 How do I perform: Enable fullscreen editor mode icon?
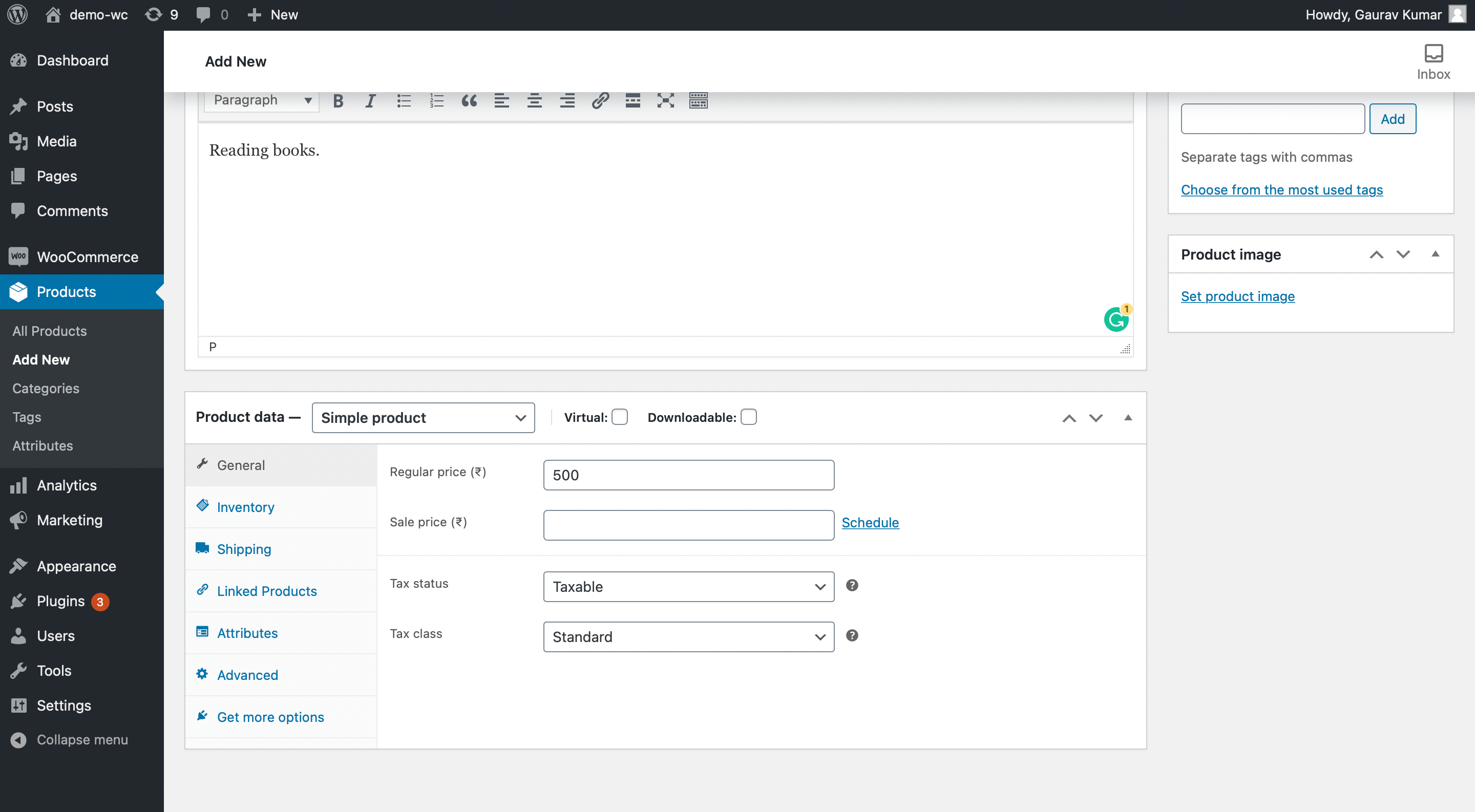point(665,101)
